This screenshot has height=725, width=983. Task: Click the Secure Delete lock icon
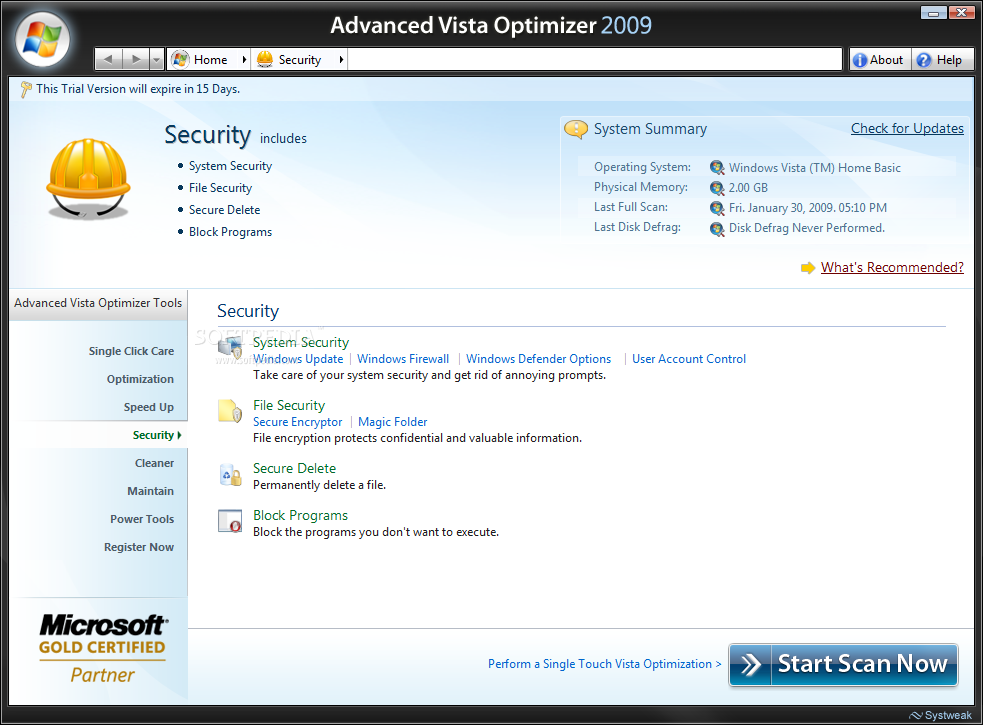[x=230, y=475]
